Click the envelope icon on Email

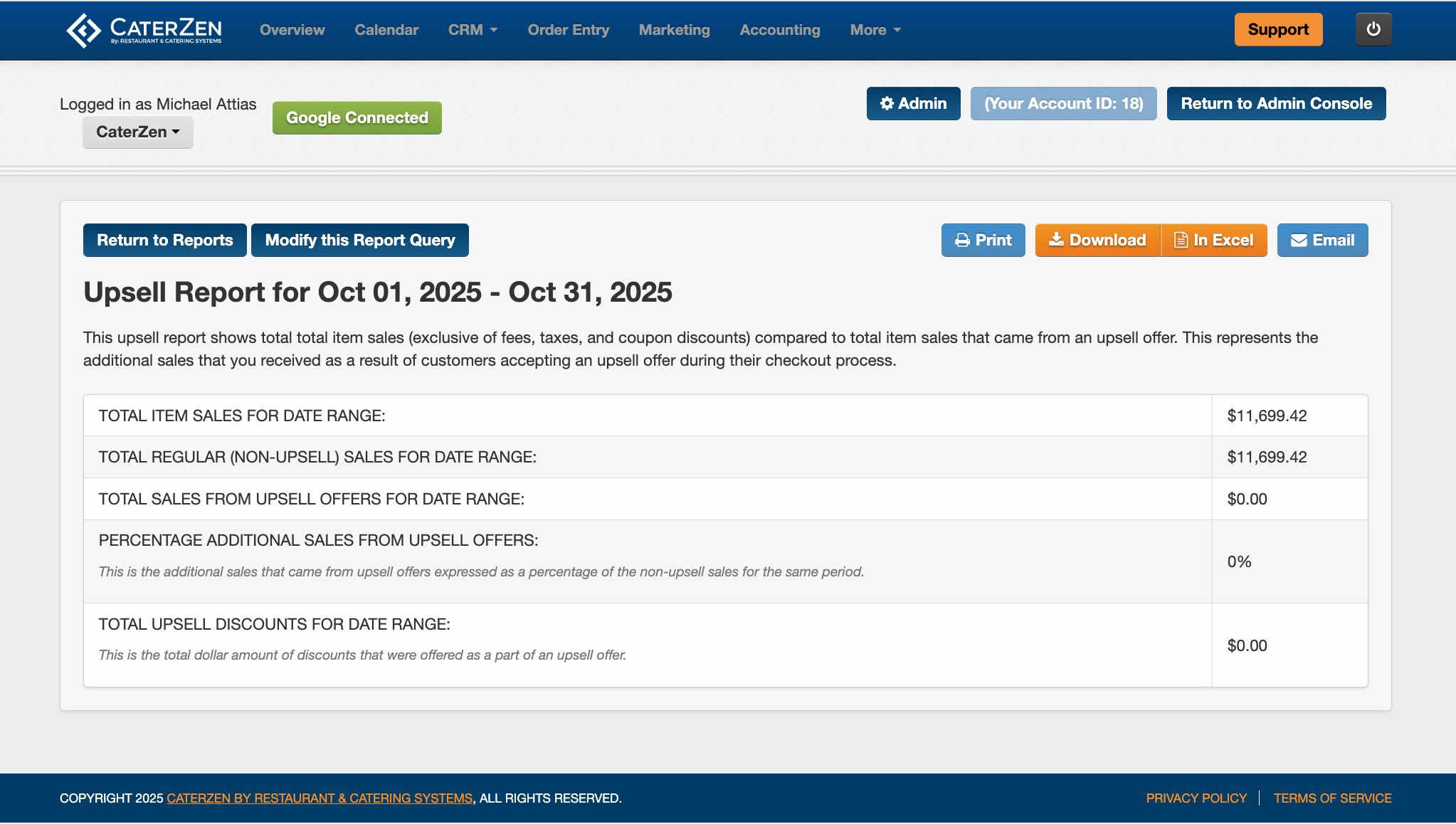1299,241
